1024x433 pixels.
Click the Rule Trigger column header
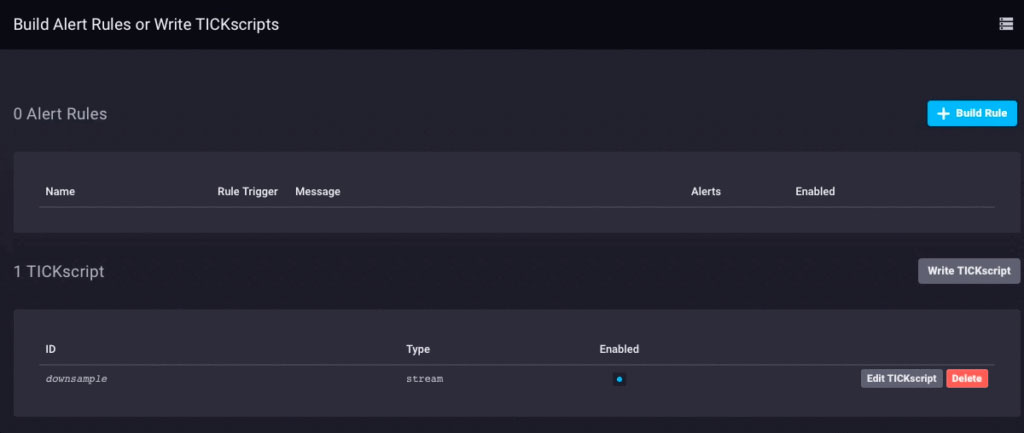click(x=247, y=191)
